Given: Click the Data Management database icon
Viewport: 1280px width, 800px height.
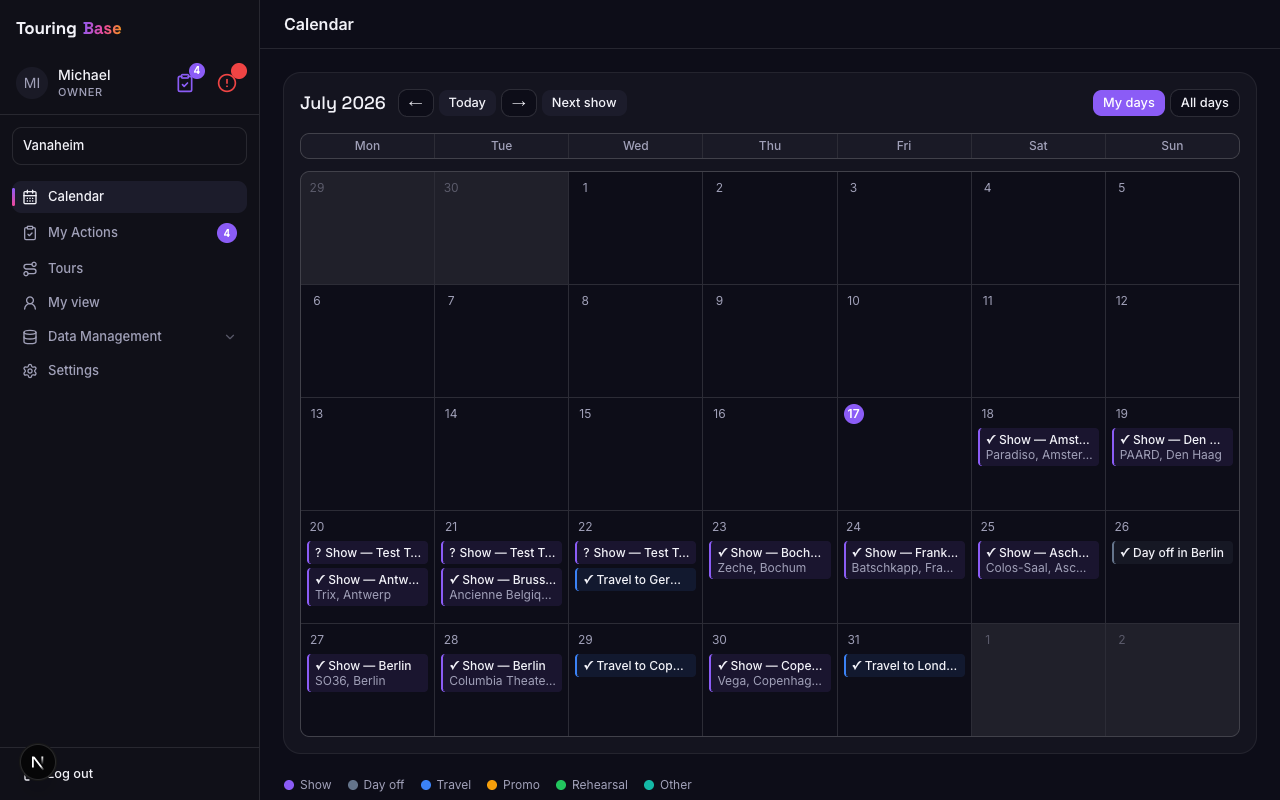Looking at the screenshot, I should click(30, 337).
